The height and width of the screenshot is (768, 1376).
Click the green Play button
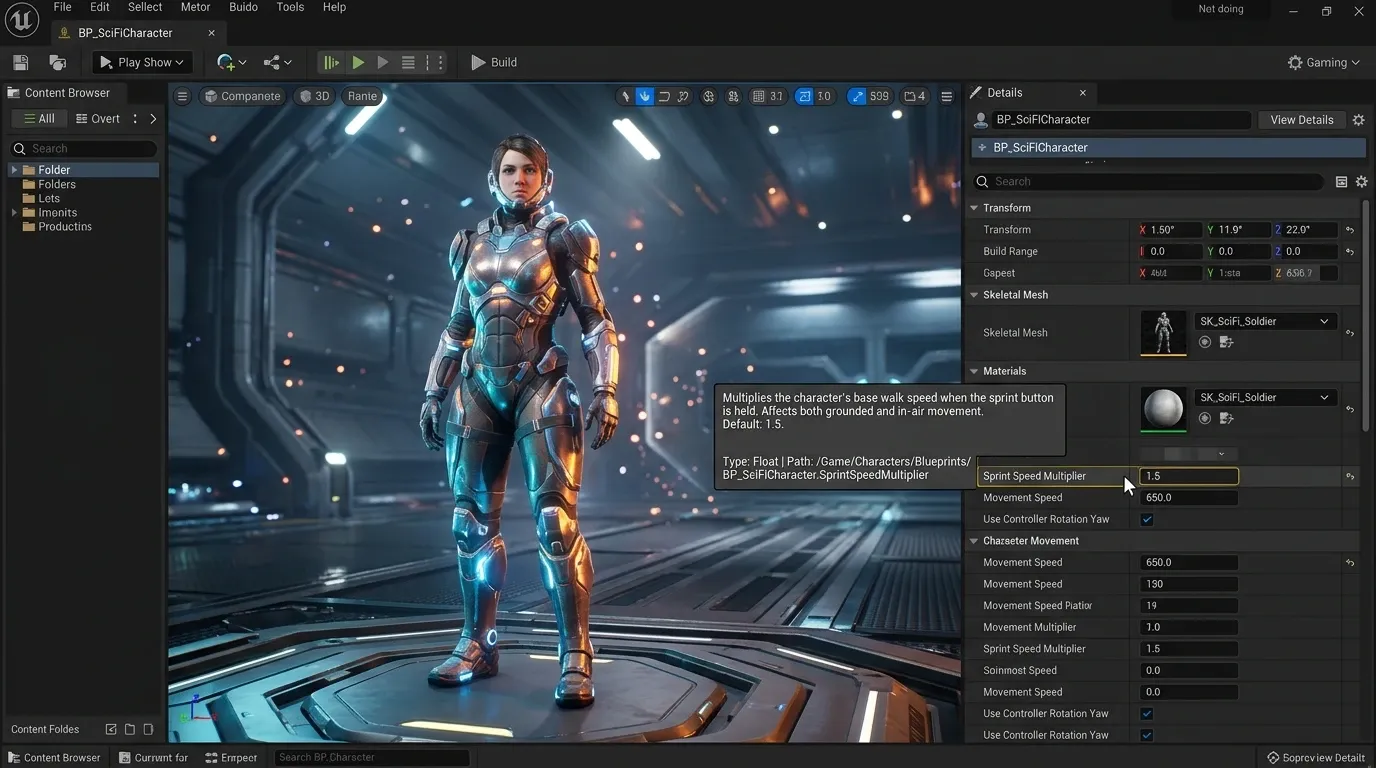[358, 62]
